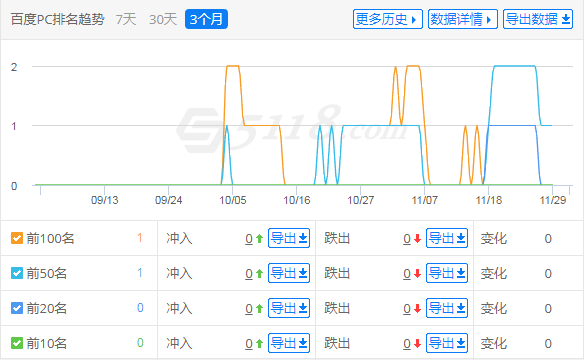This screenshot has width=584, height=360.
Task: Click the red down arrow in 前50名 row
Action: 418,274
